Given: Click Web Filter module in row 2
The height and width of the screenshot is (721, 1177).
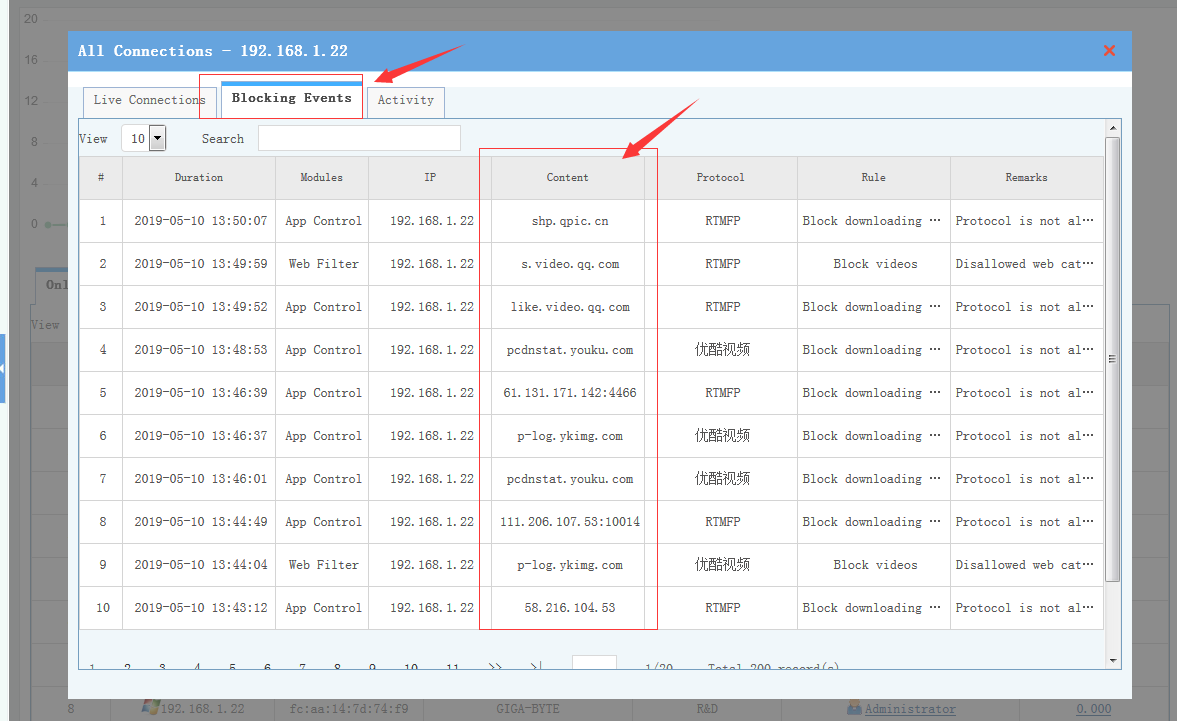Looking at the screenshot, I should (324, 264).
